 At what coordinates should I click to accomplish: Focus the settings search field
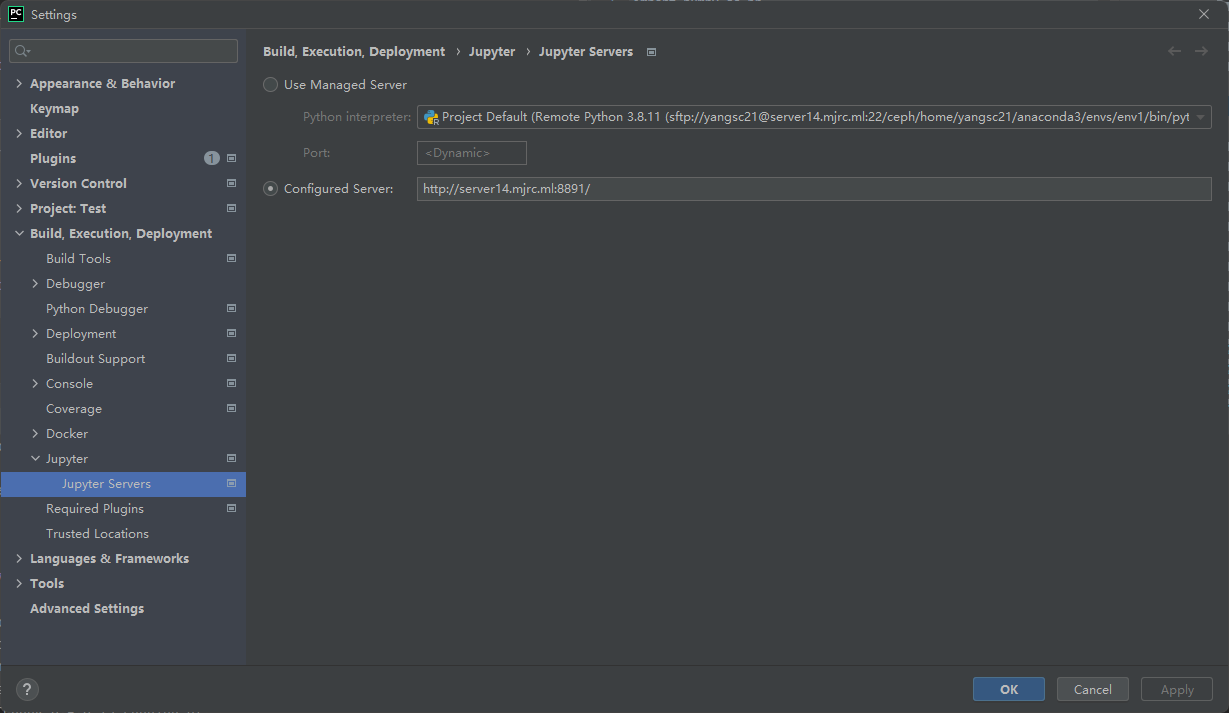pos(124,51)
